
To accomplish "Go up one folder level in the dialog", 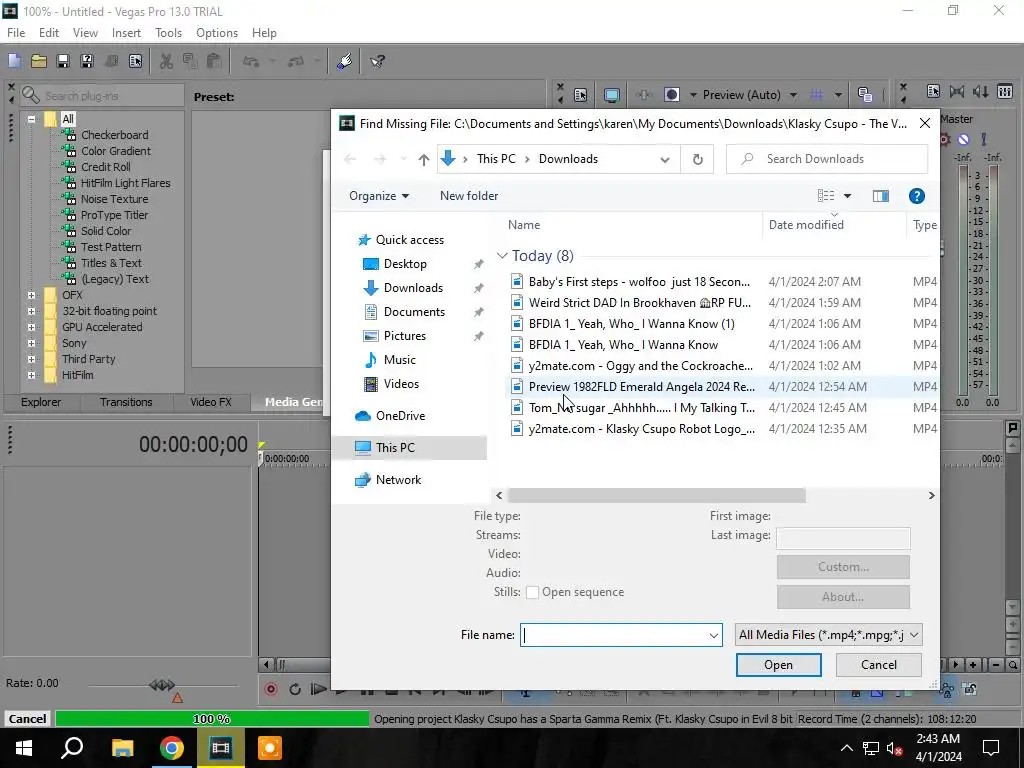I will 423,159.
